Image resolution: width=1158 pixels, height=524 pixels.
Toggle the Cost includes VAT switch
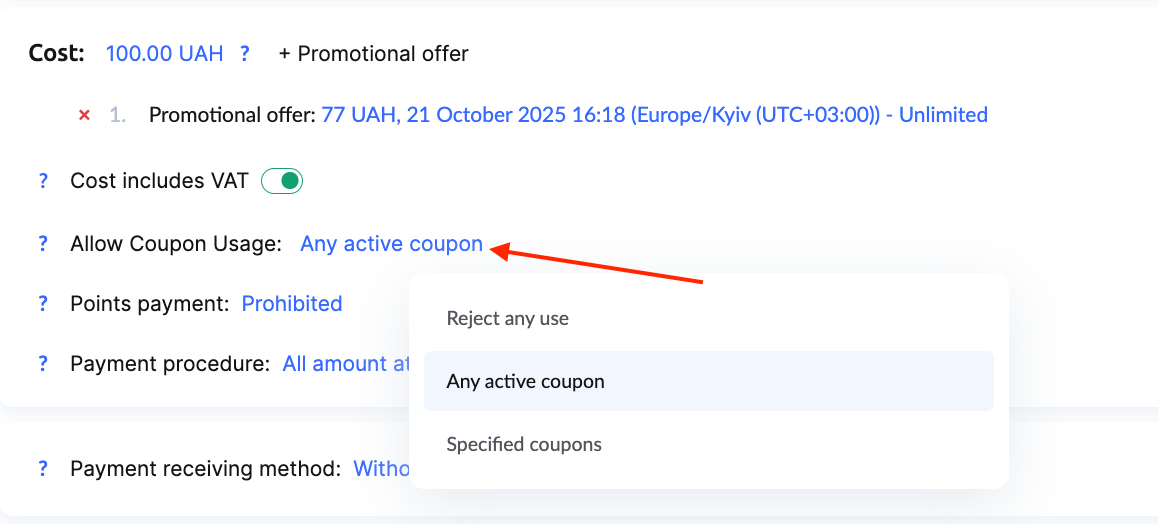[x=282, y=182]
